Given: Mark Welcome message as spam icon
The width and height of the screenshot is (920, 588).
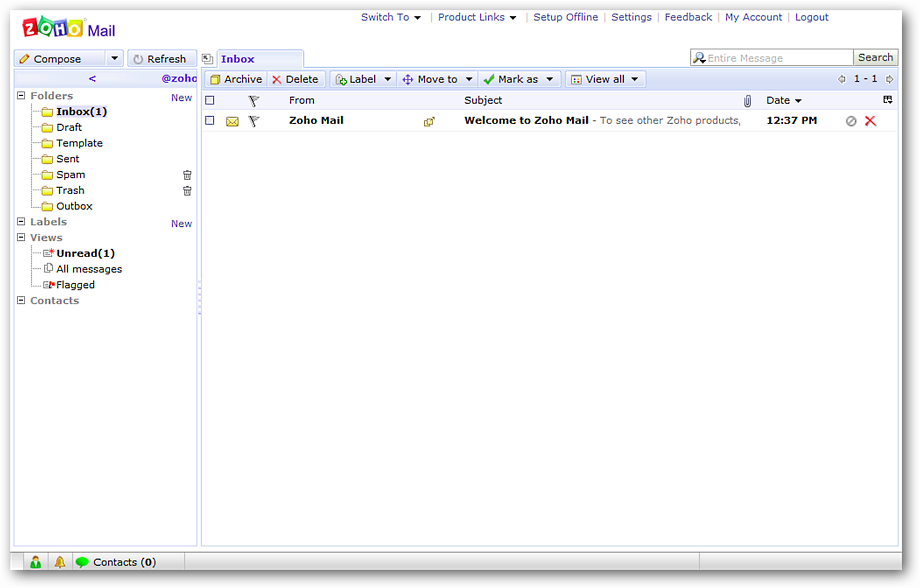Looking at the screenshot, I should pyautogui.click(x=851, y=121).
